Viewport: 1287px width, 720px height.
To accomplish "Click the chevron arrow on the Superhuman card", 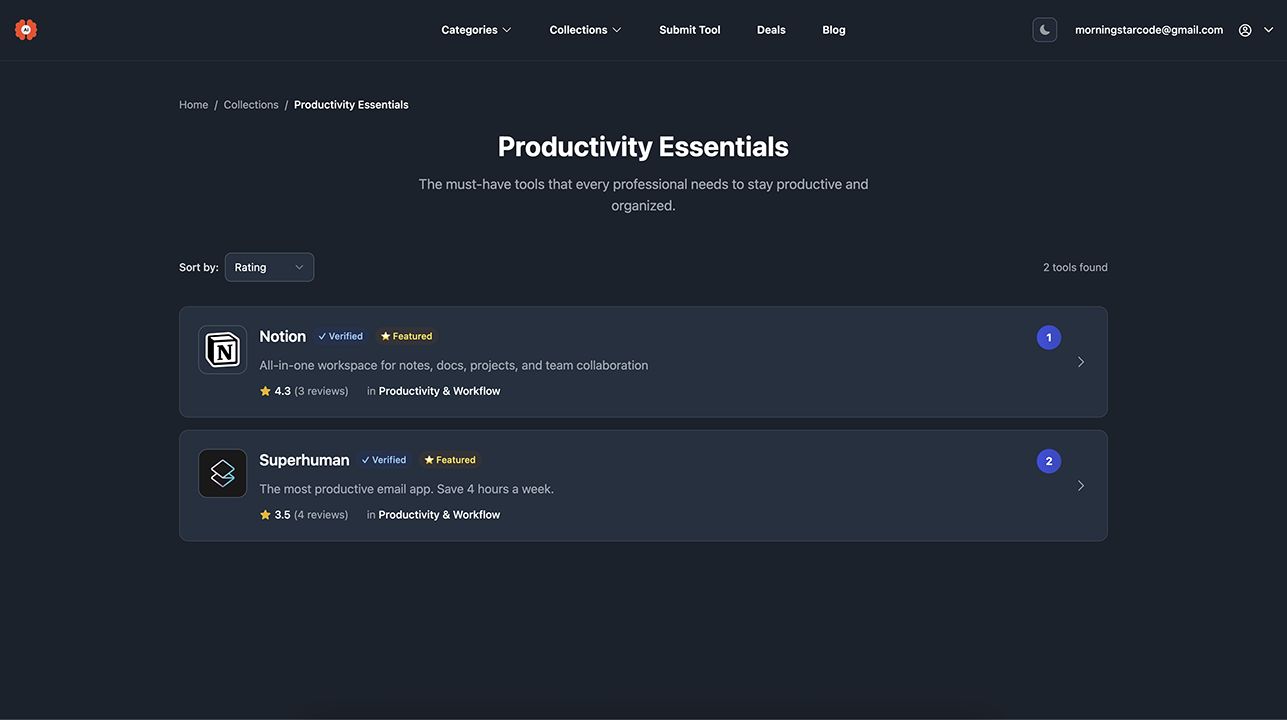I will pos(1081,486).
